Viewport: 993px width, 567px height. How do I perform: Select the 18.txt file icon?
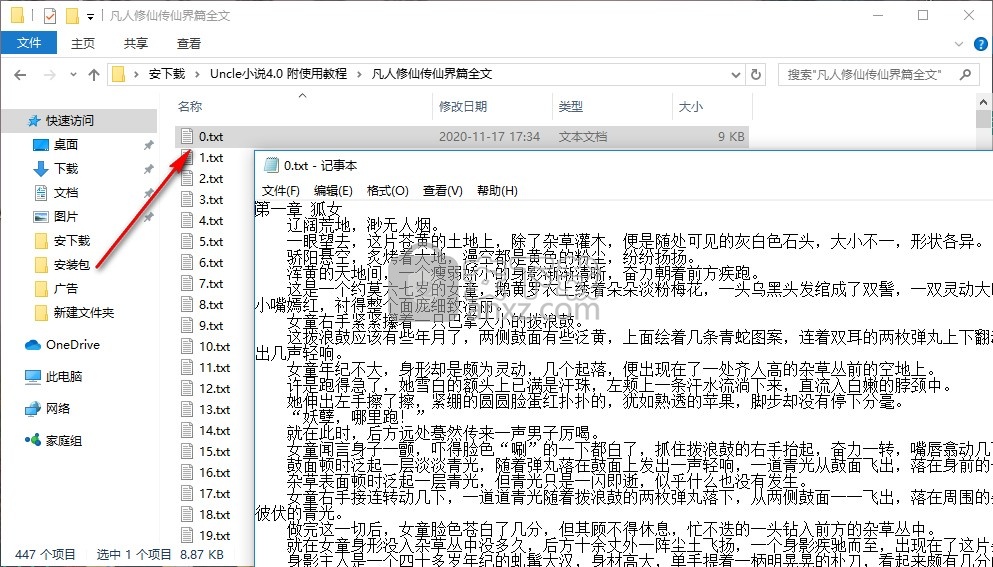[187, 514]
